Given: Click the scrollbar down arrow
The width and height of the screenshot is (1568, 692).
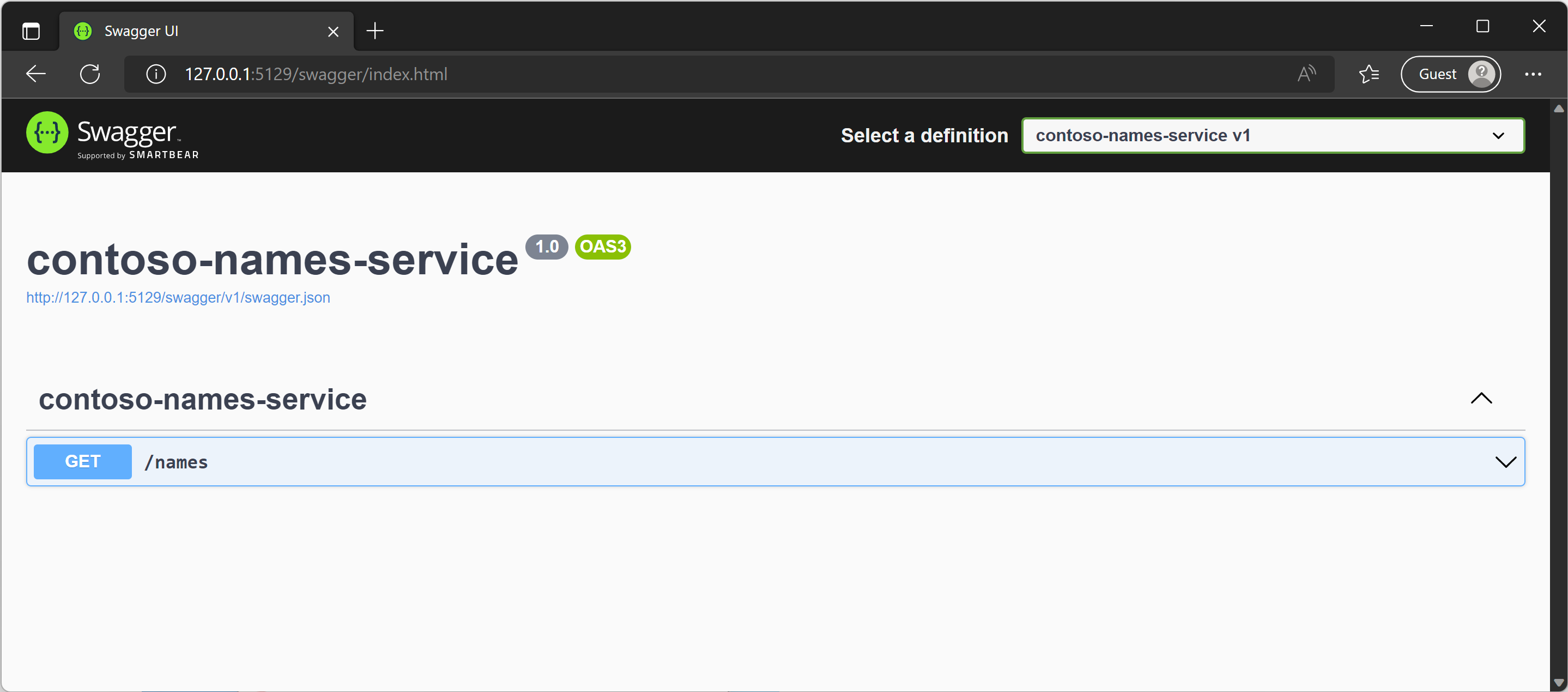Looking at the screenshot, I should coord(1558,683).
